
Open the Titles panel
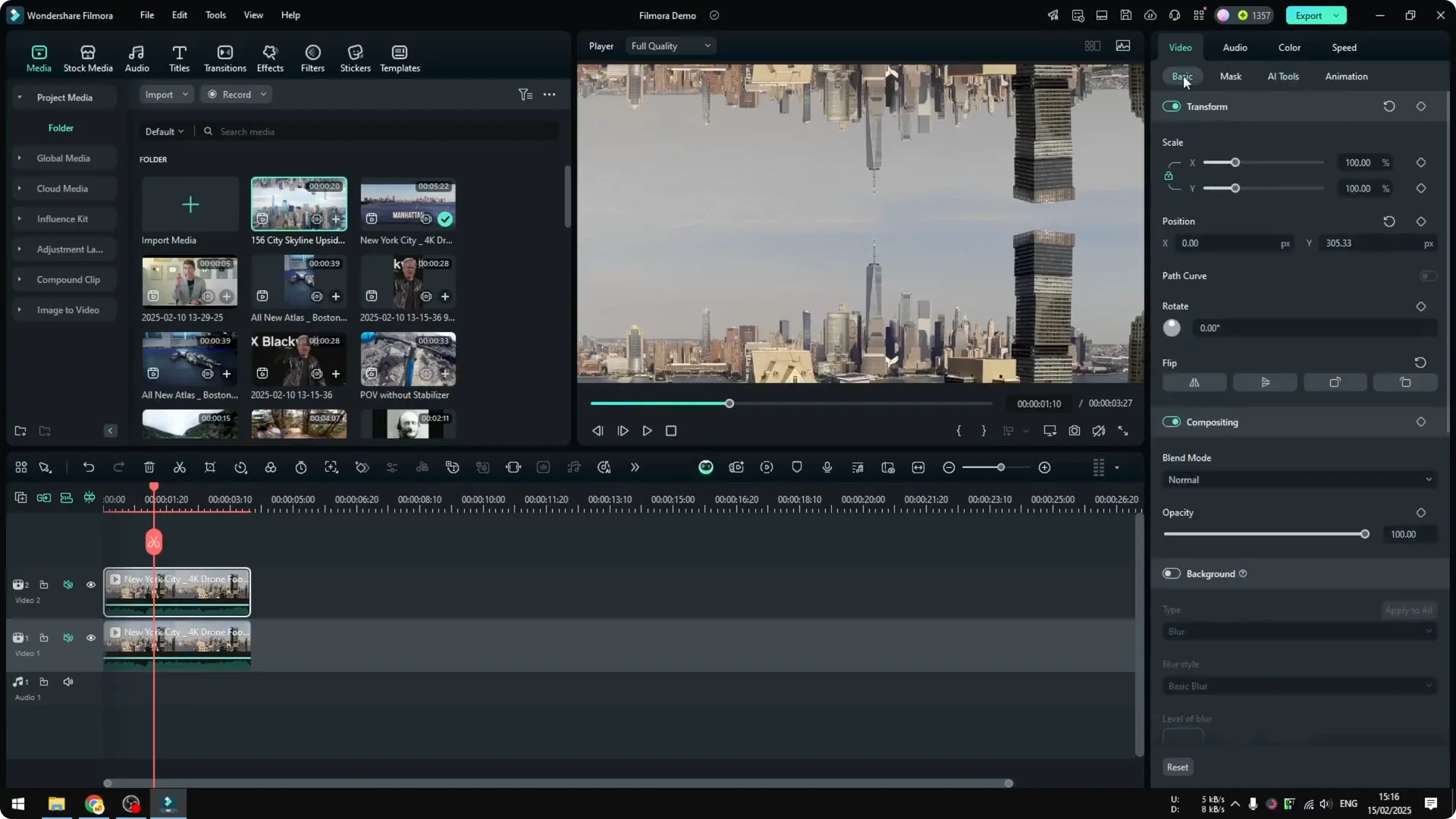pyautogui.click(x=179, y=58)
